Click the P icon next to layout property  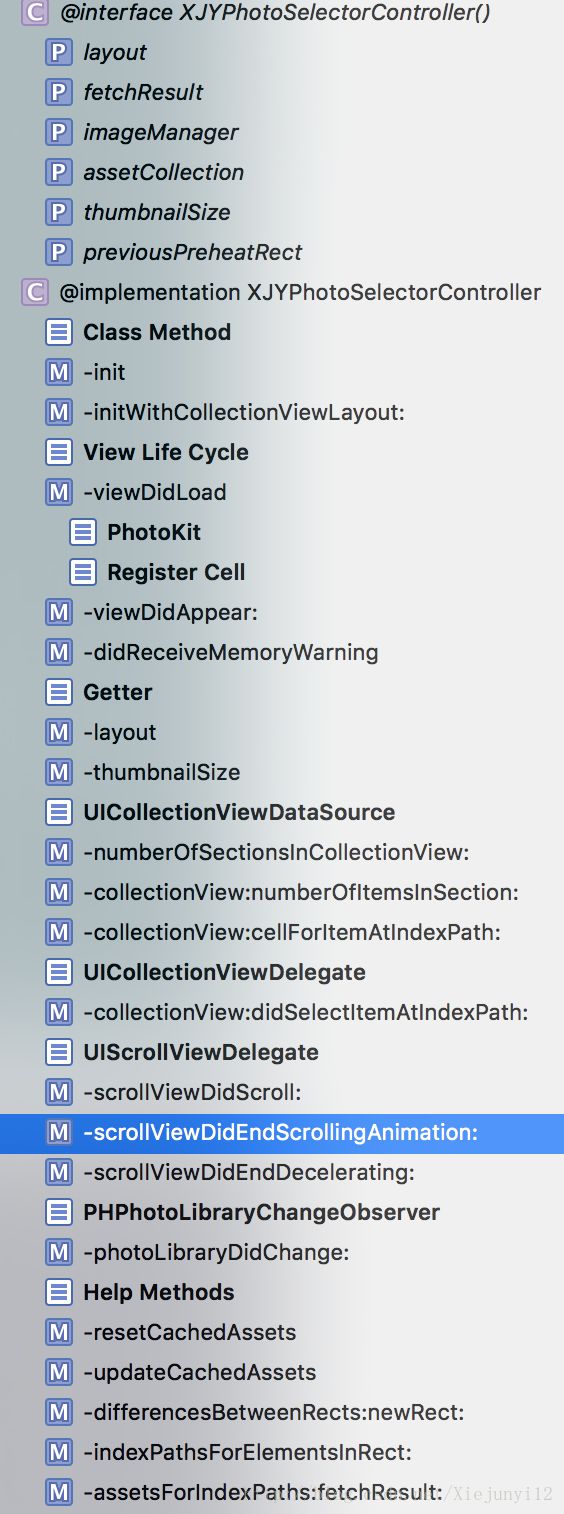60,52
